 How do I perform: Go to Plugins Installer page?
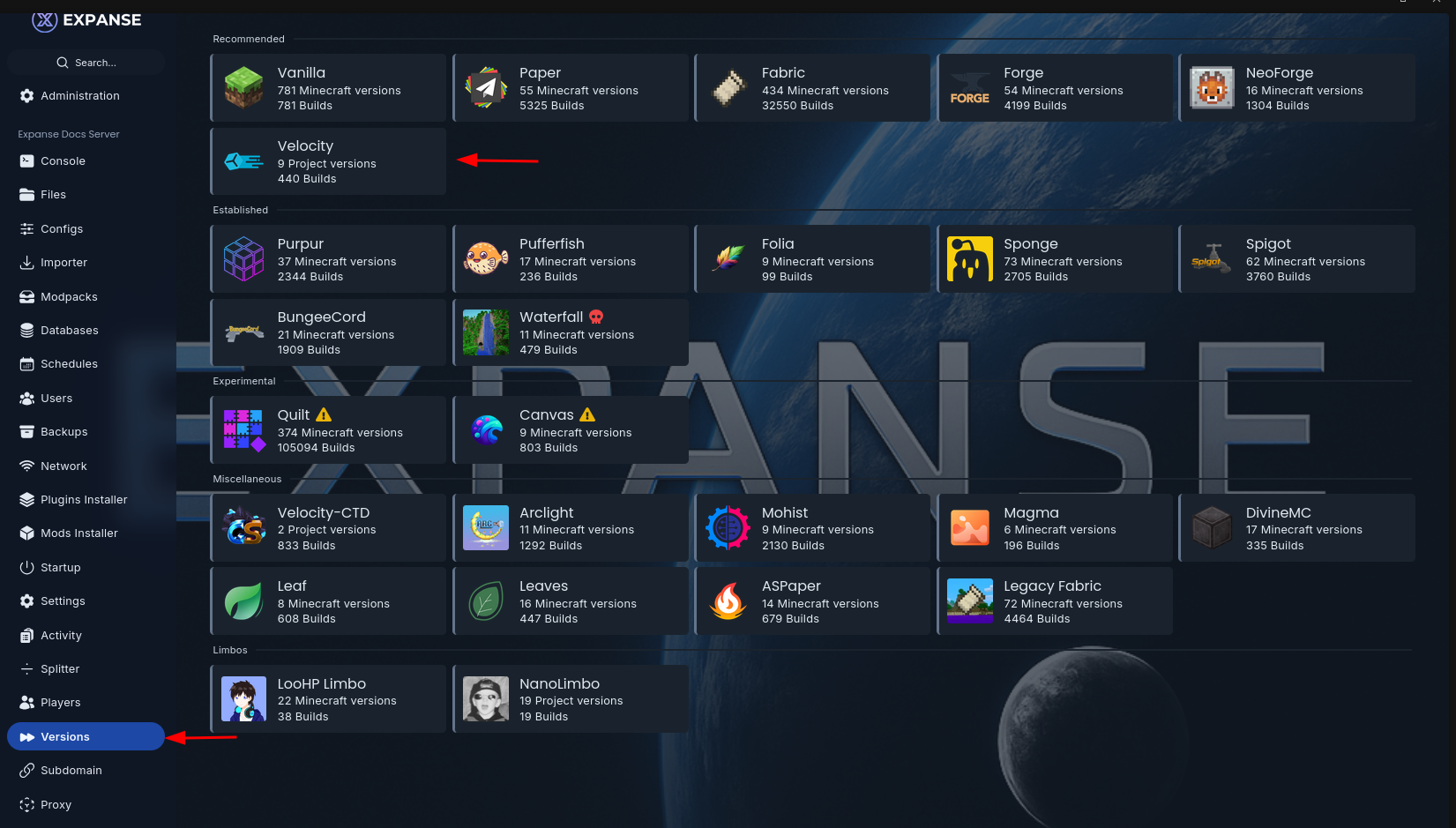point(84,500)
